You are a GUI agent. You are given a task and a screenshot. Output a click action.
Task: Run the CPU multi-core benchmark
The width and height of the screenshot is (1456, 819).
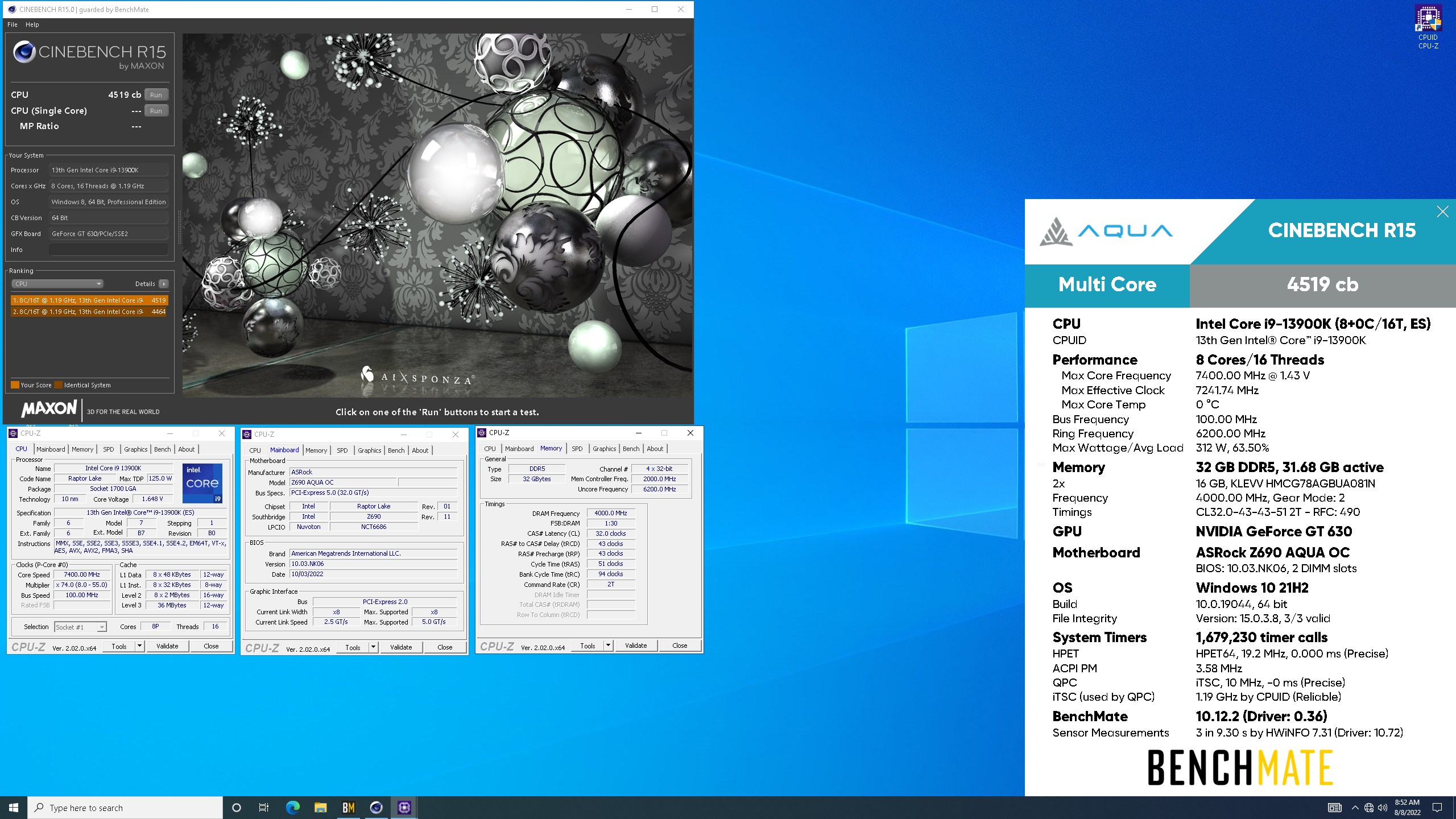coord(156,95)
